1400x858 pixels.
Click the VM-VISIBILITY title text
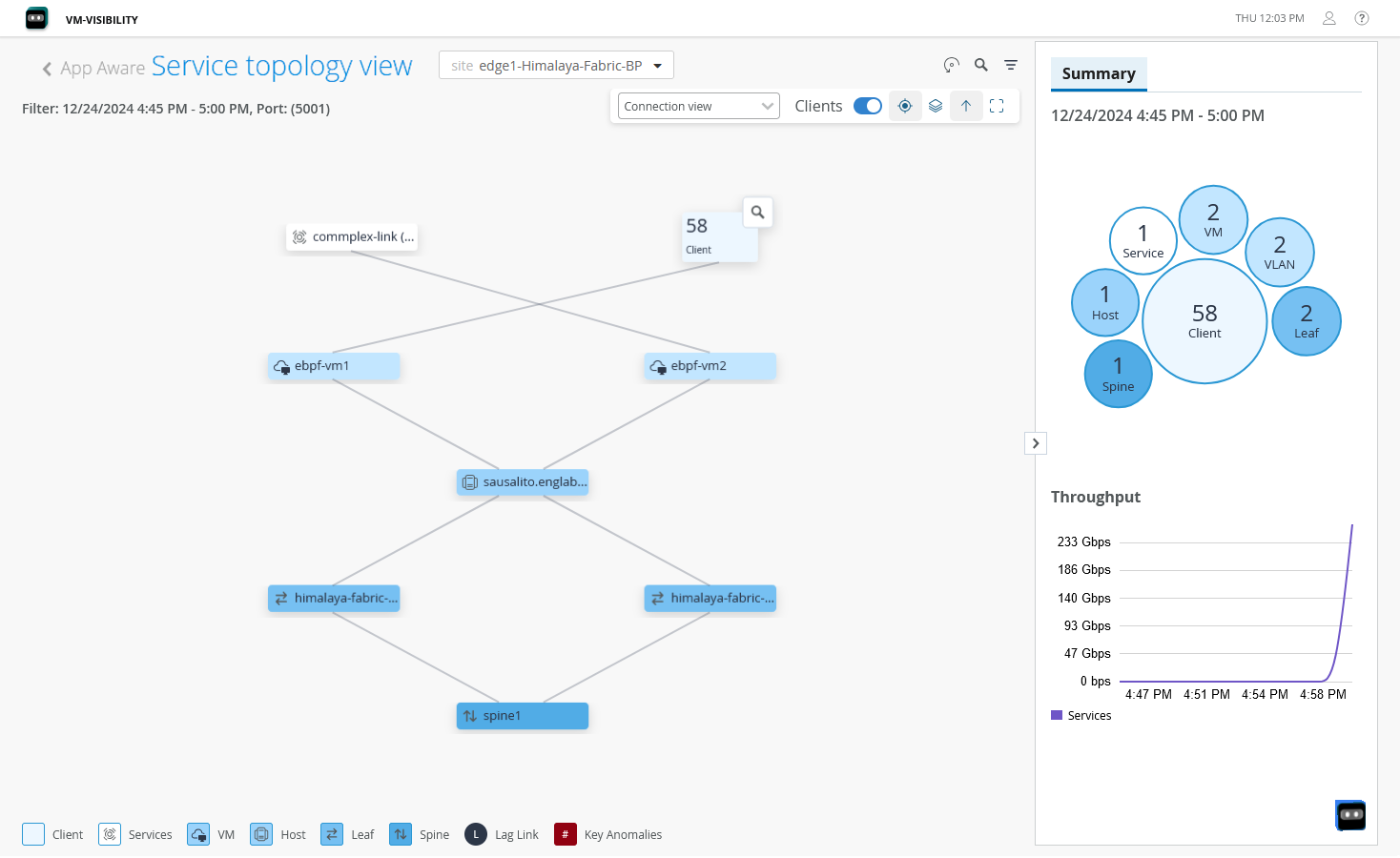[102, 19]
